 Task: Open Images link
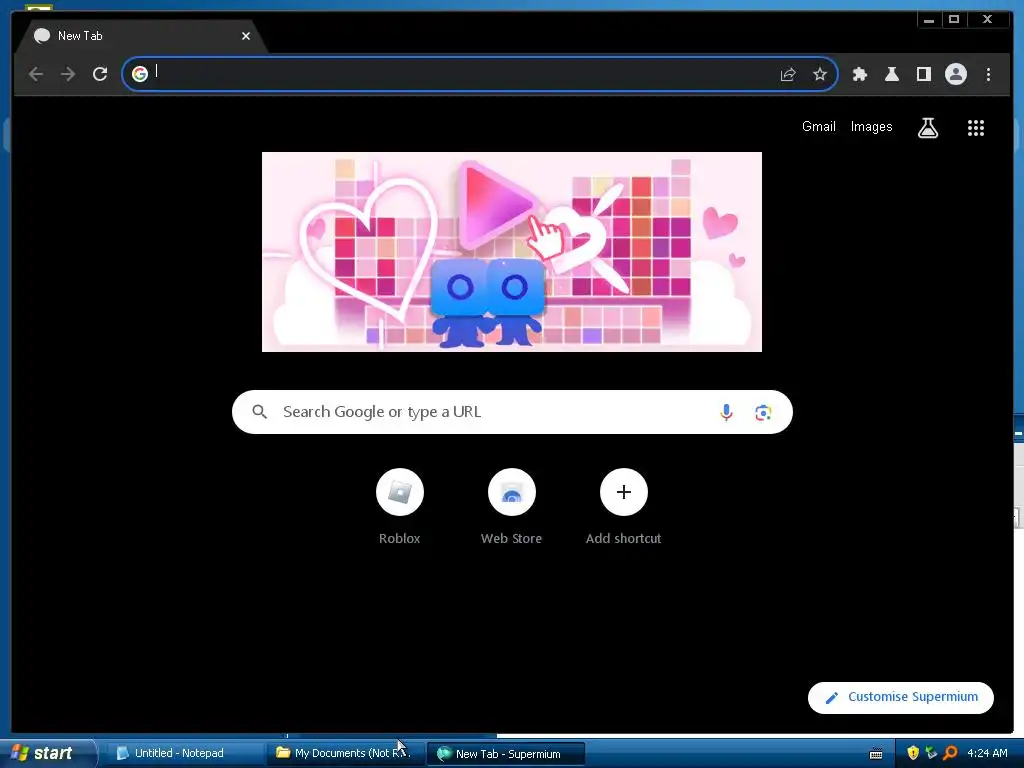[871, 127]
